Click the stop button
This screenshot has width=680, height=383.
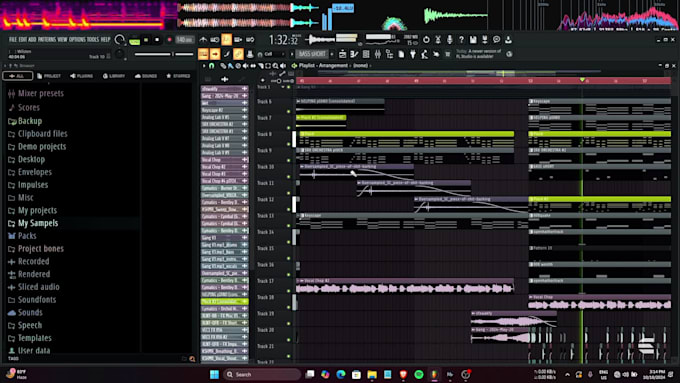[x=157, y=40]
